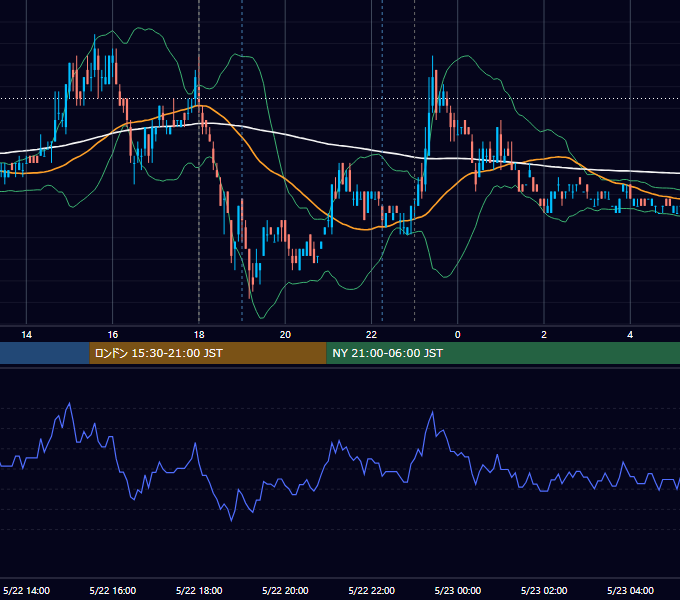Click the 4 hour label on price chart

(x=630, y=335)
